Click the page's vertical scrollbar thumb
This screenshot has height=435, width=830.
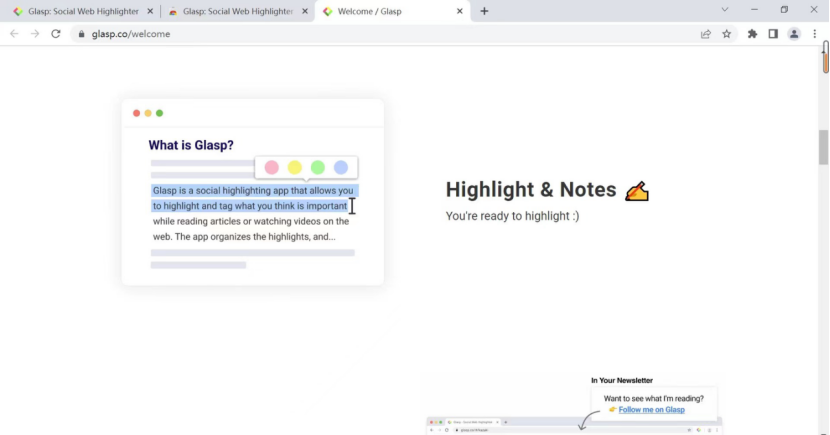(823, 147)
